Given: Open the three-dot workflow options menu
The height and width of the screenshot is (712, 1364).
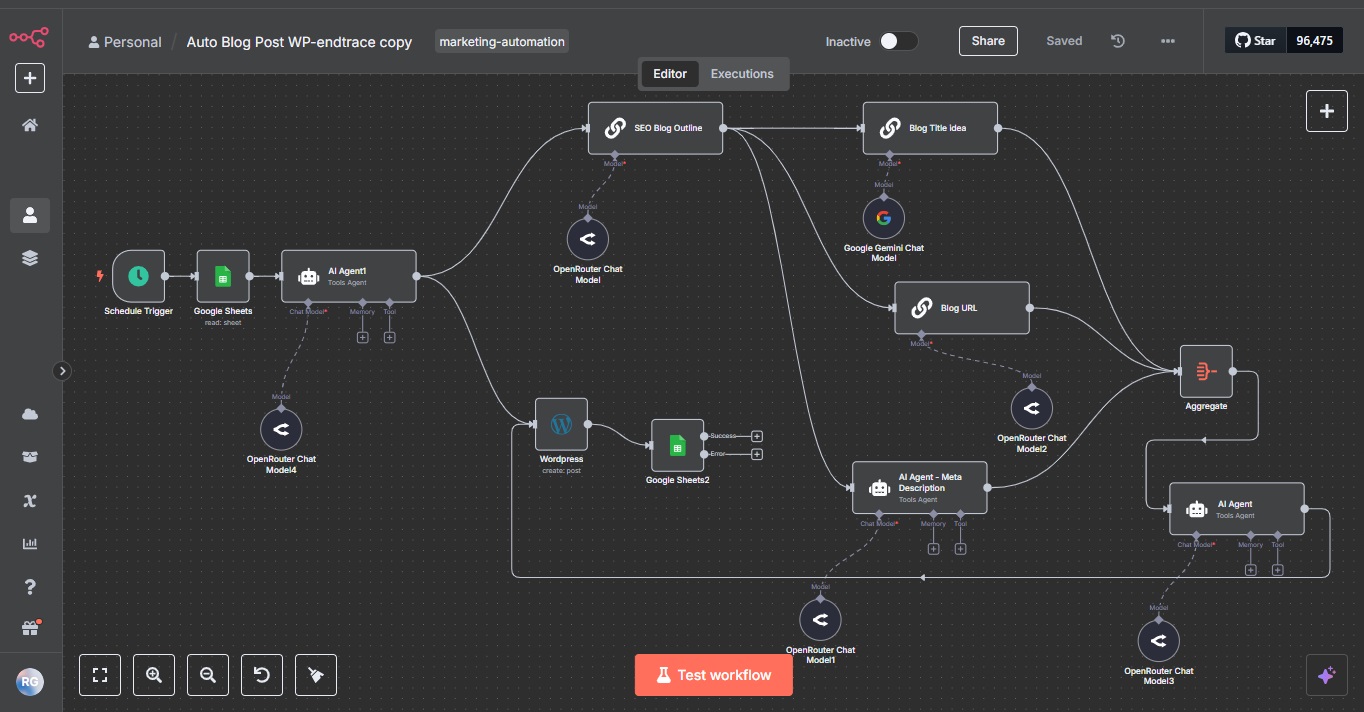Looking at the screenshot, I should pos(1168,41).
